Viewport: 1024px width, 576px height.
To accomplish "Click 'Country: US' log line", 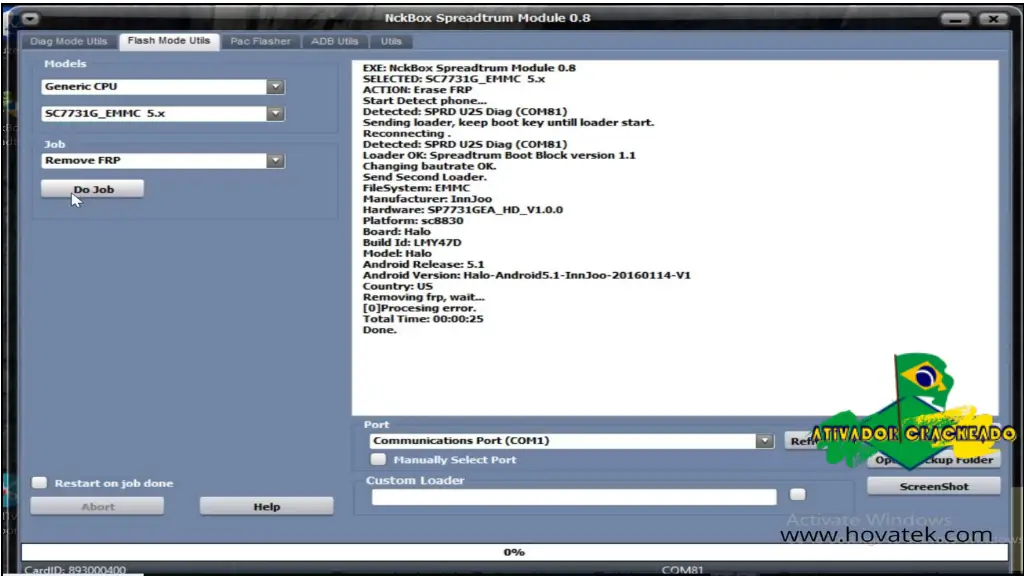I will point(397,286).
